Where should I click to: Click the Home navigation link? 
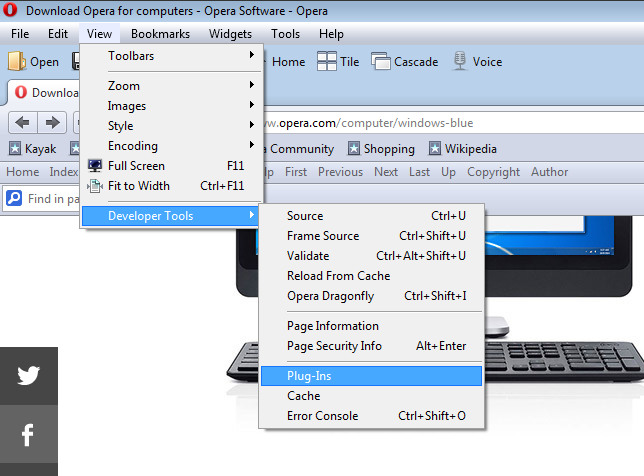(23, 172)
